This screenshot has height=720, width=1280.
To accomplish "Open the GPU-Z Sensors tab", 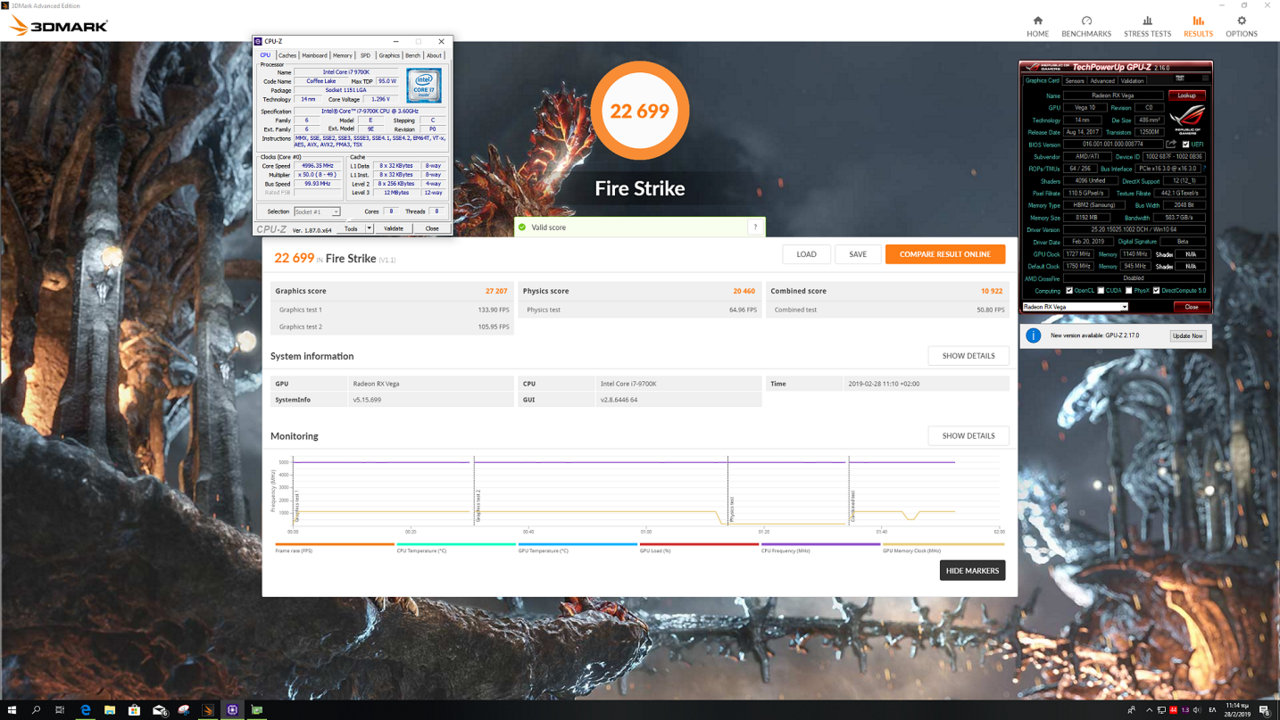I will point(1075,81).
